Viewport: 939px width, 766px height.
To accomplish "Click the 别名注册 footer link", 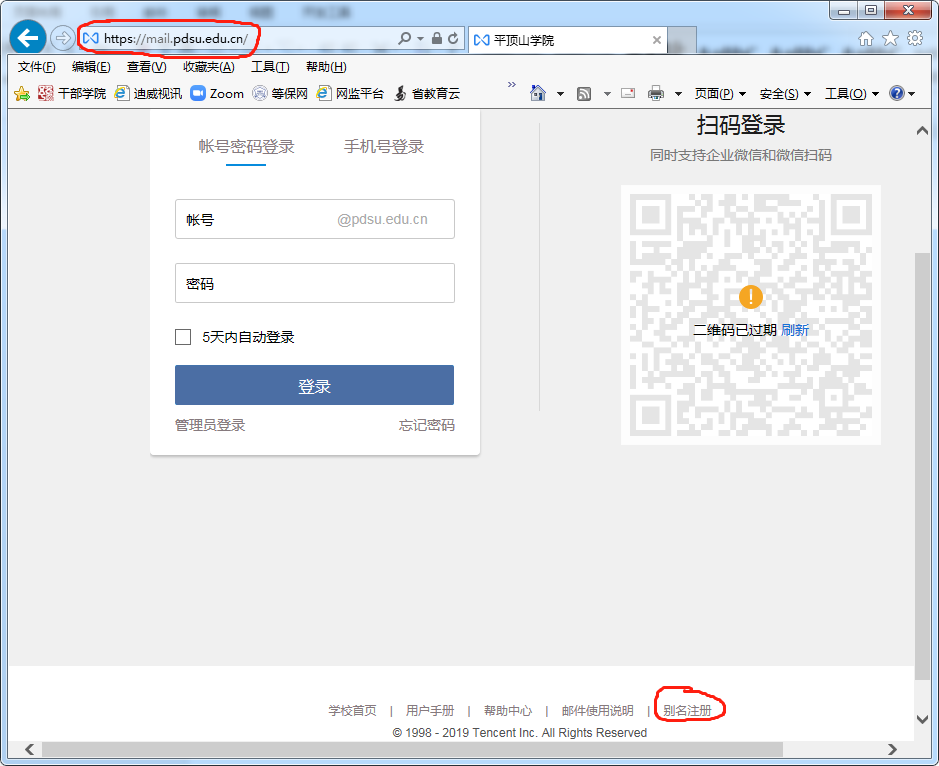I will pyautogui.click(x=687, y=711).
